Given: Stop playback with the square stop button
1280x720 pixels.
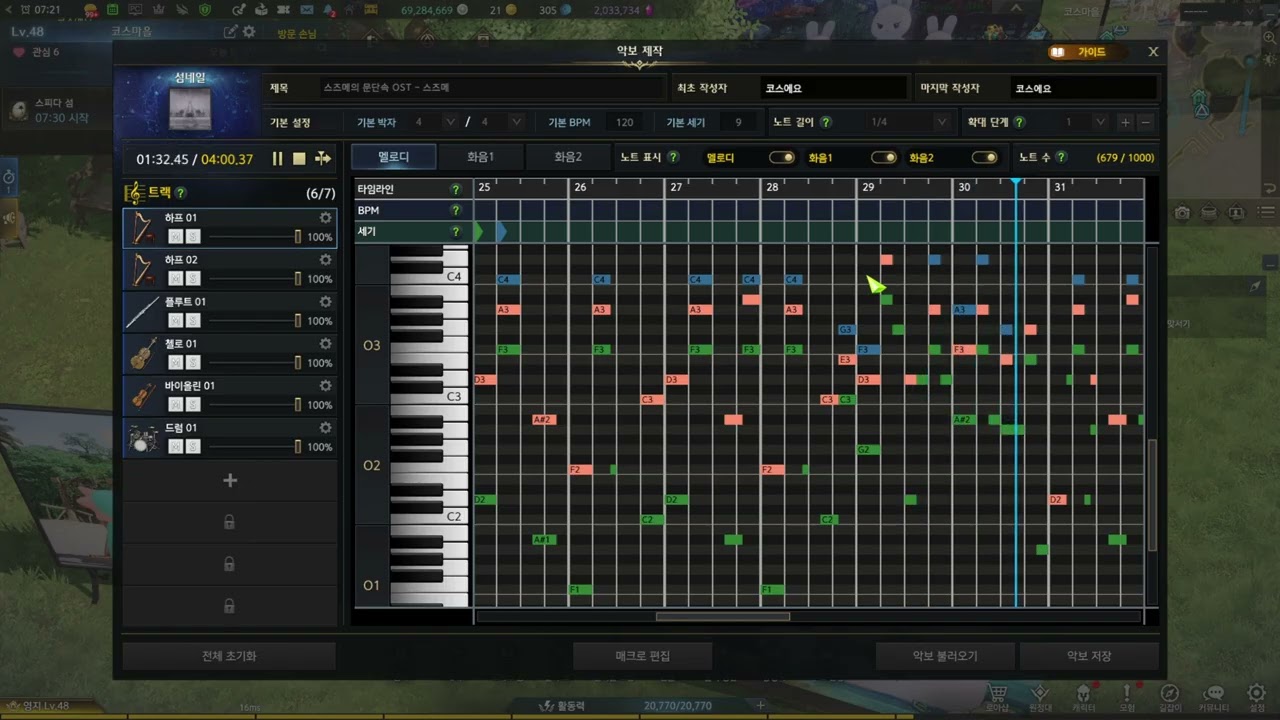Looking at the screenshot, I should (299, 159).
